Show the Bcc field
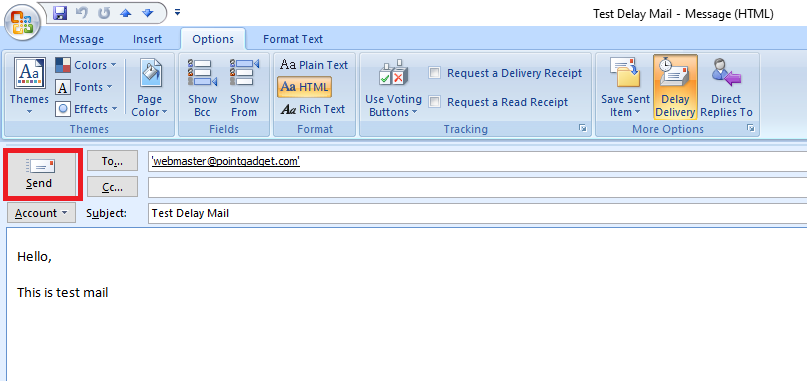Screen dimensions: 807x381 pyautogui.click(x=202, y=87)
